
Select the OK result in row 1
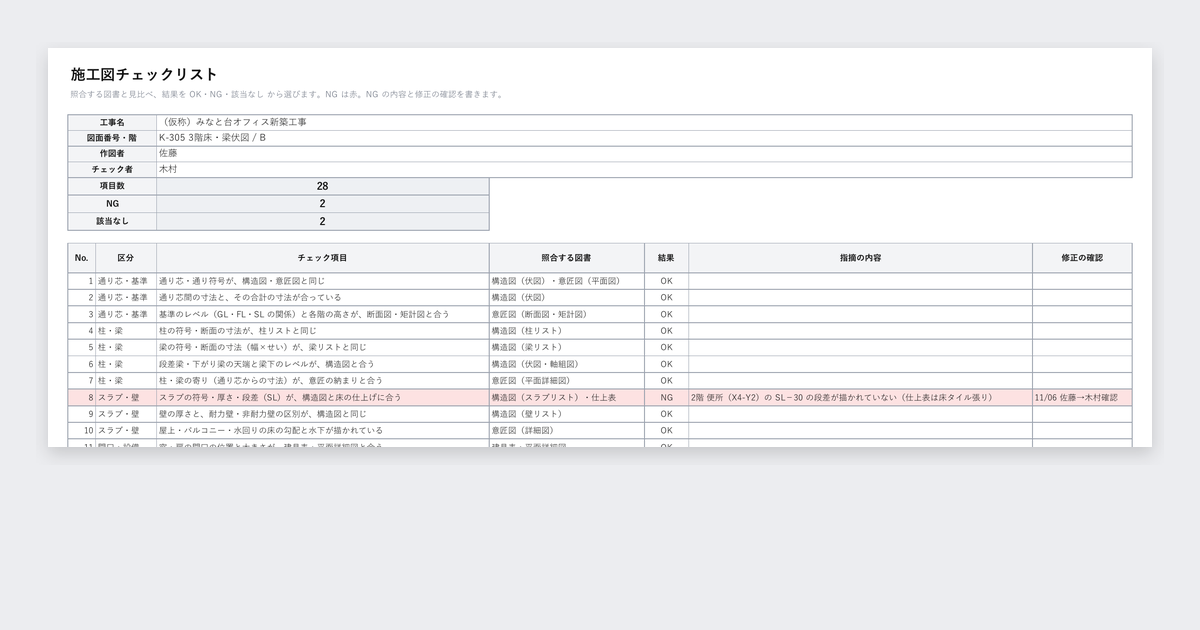pos(667,282)
